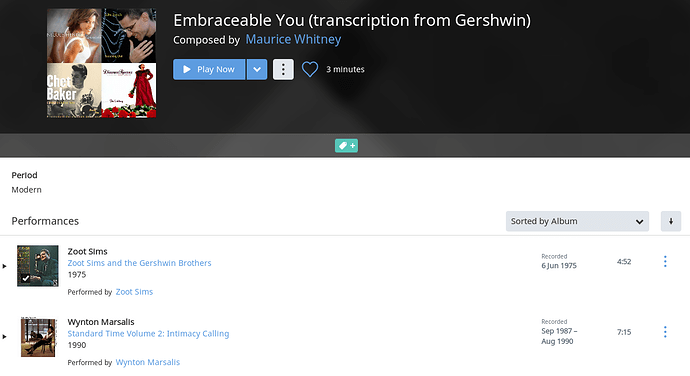
Task: Open the Sorted by Album dropdown
Action: point(577,221)
